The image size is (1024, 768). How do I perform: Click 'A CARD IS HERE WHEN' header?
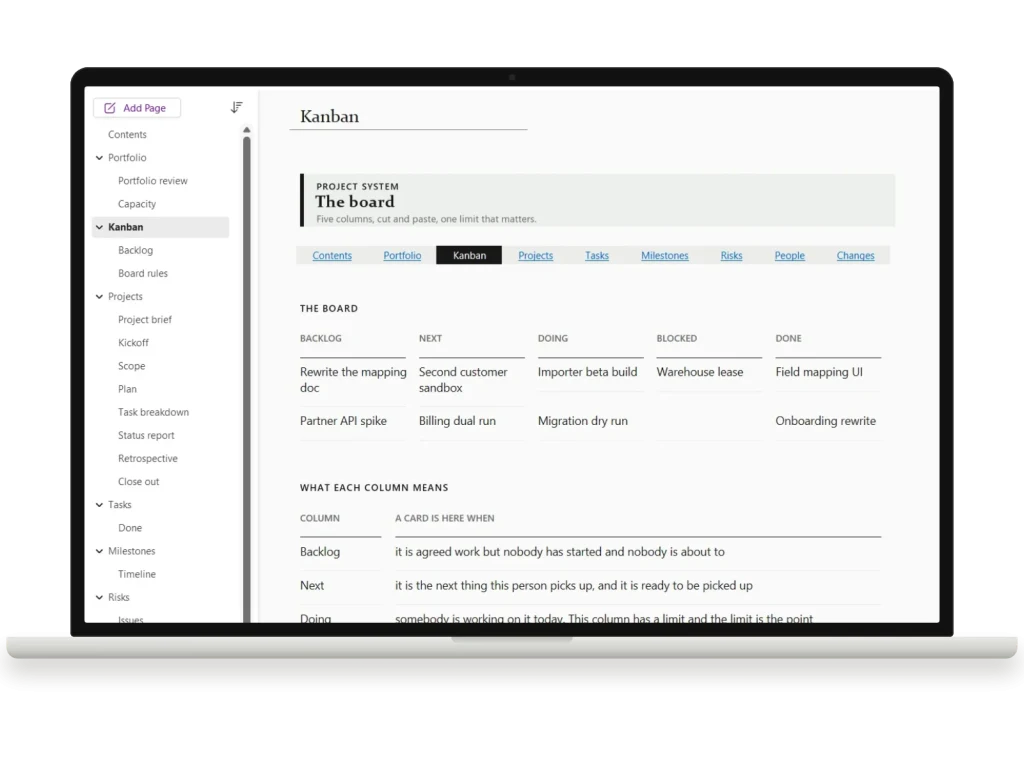(445, 519)
